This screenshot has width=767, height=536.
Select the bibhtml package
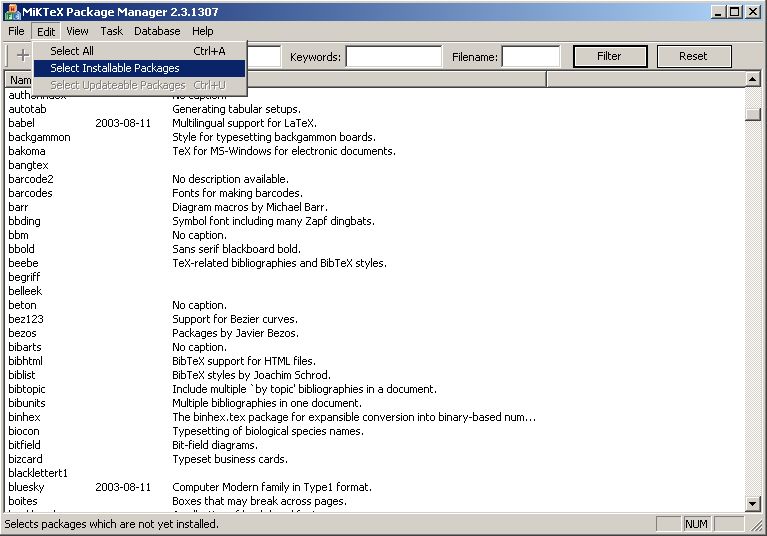25,361
